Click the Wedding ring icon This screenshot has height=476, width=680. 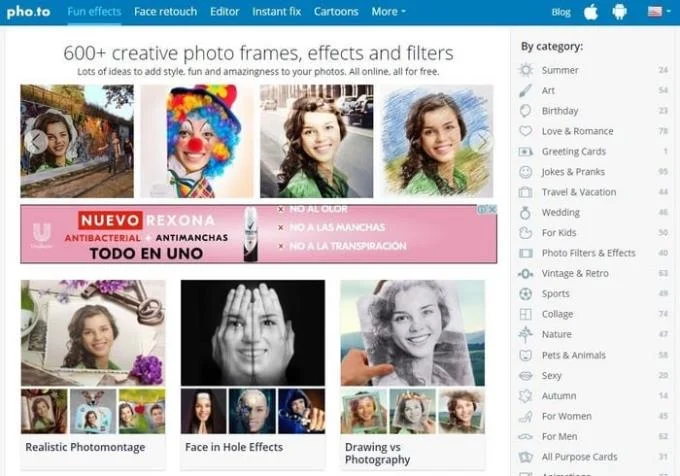point(526,212)
